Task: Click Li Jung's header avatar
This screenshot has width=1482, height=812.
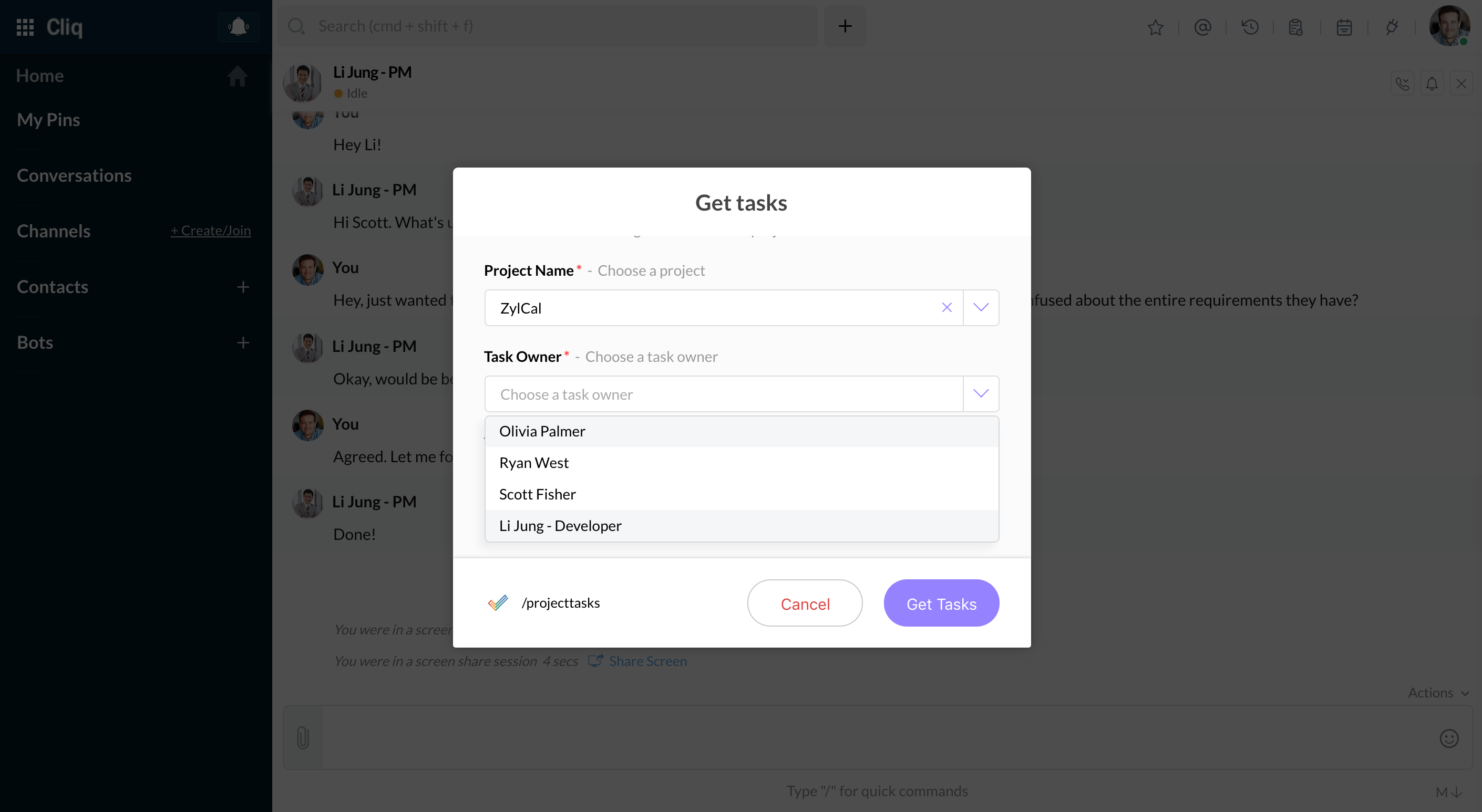Action: tap(302, 84)
